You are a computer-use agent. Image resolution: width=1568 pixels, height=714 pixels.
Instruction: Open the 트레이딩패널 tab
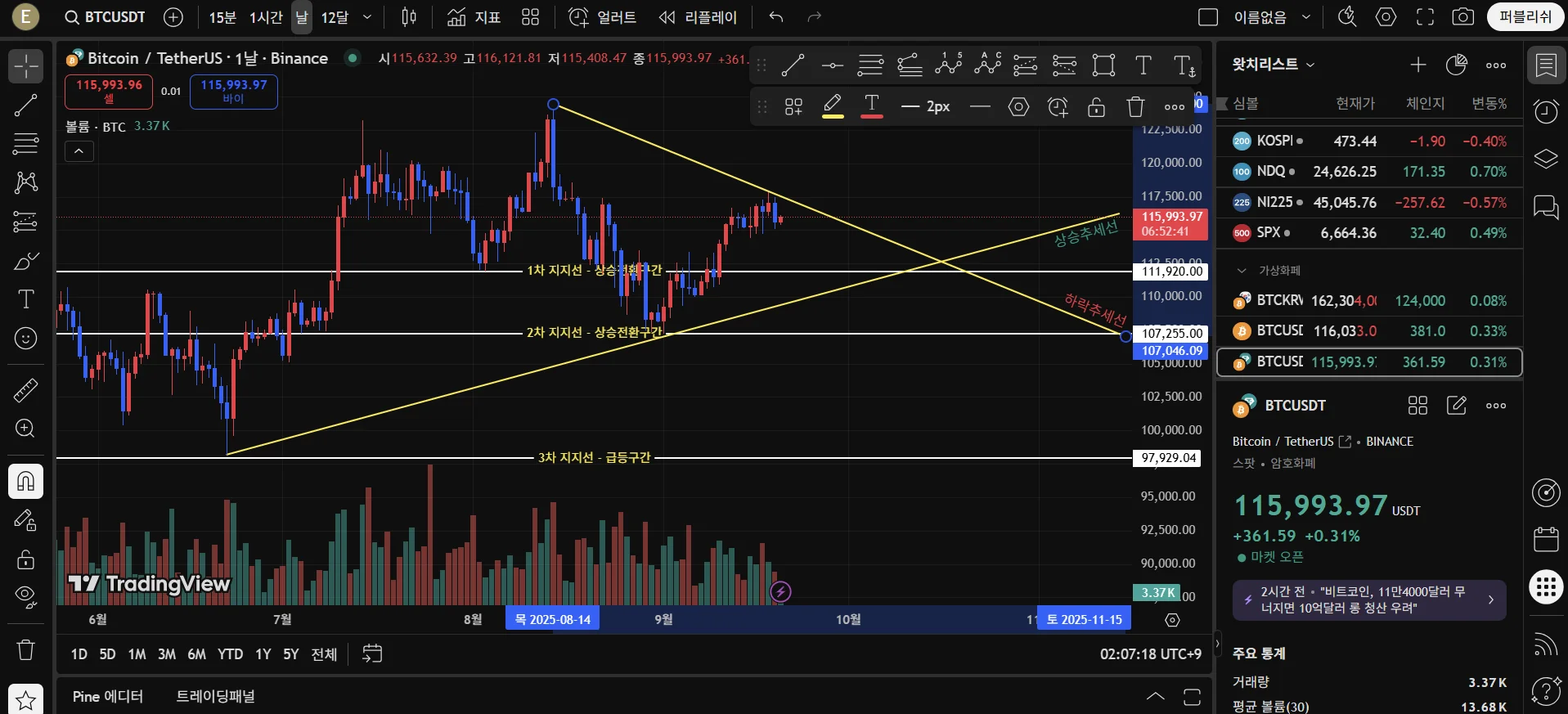click(x=216, y=697)
